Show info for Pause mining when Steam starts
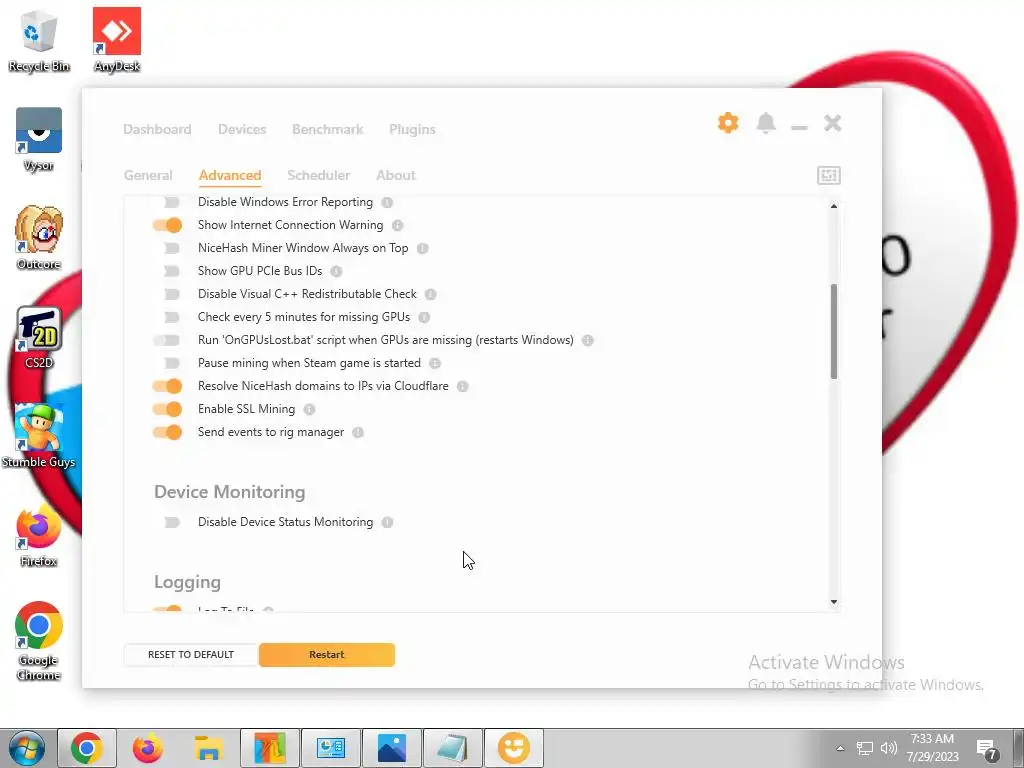The width and height of the screenshot is (1024, 768). 435,363
